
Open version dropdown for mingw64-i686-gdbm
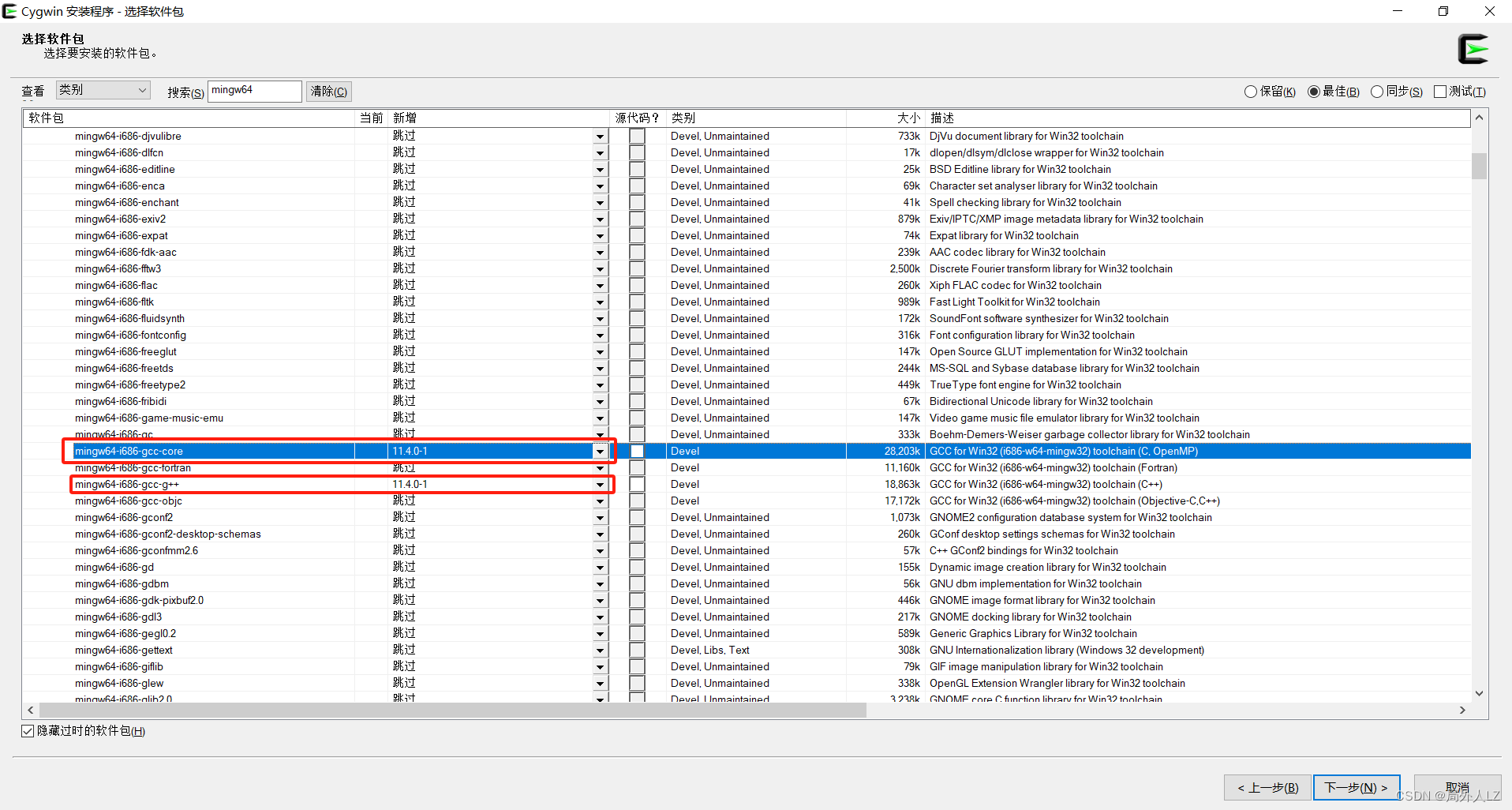click(x=600, y=584)
